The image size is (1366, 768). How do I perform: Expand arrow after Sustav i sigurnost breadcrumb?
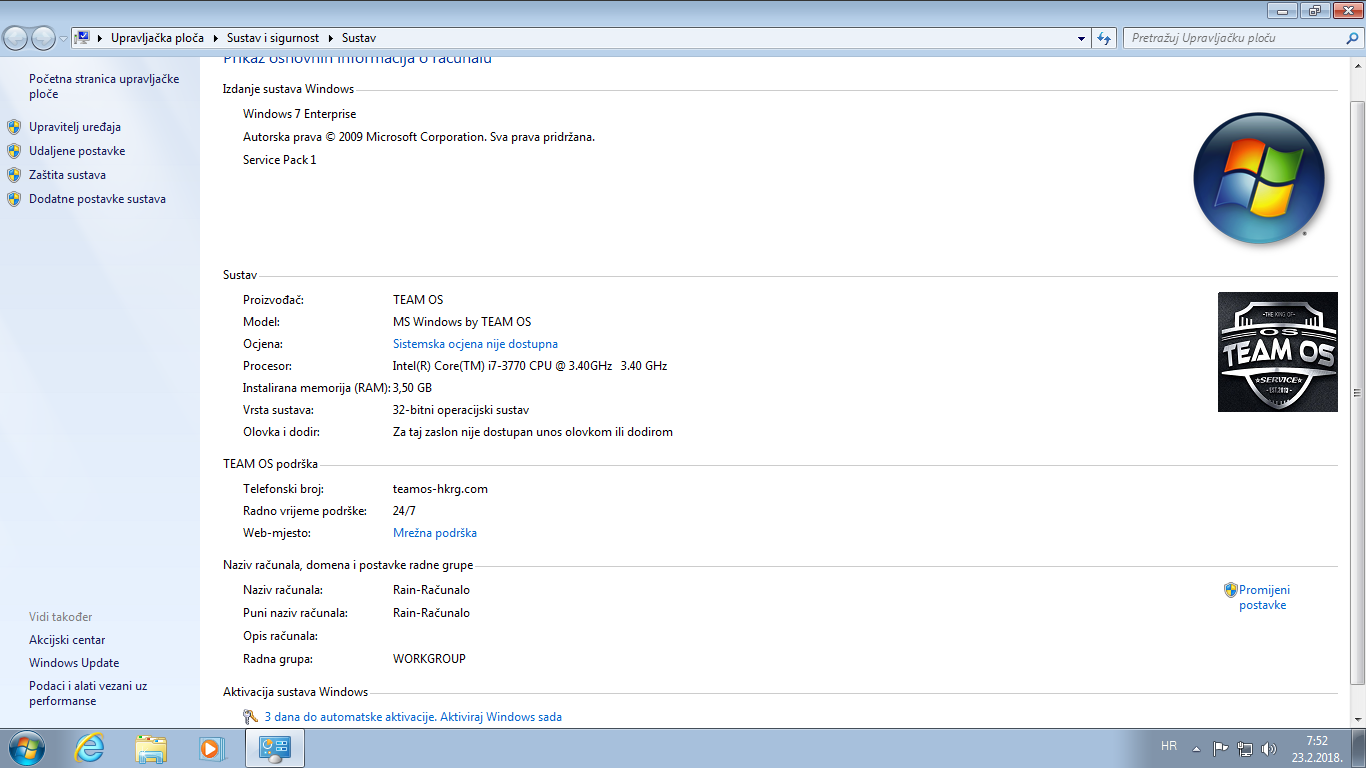[x=331, y=38]
